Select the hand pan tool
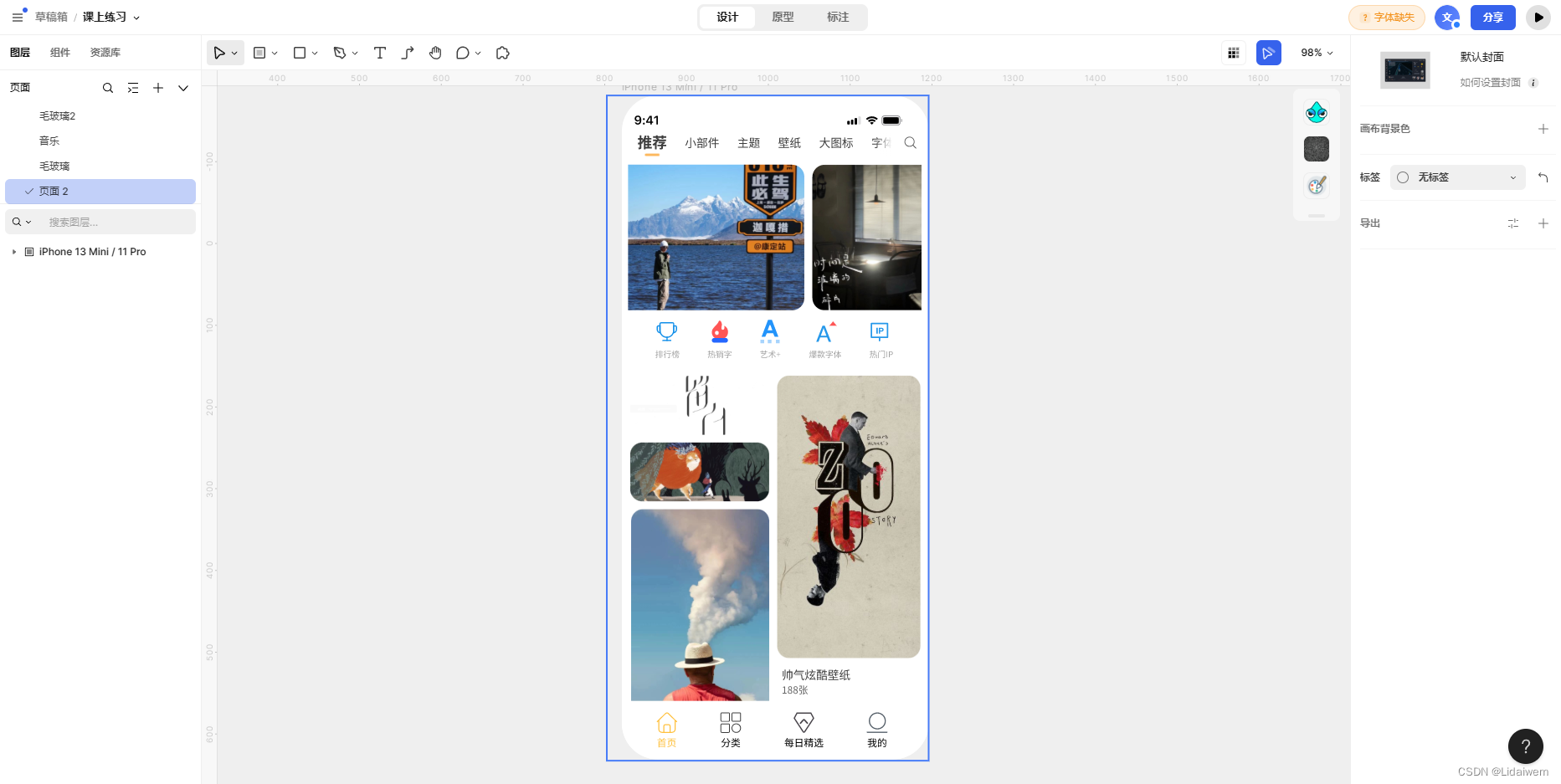The height and width of the screenshot is (784, 1561). tap(435, 53)
